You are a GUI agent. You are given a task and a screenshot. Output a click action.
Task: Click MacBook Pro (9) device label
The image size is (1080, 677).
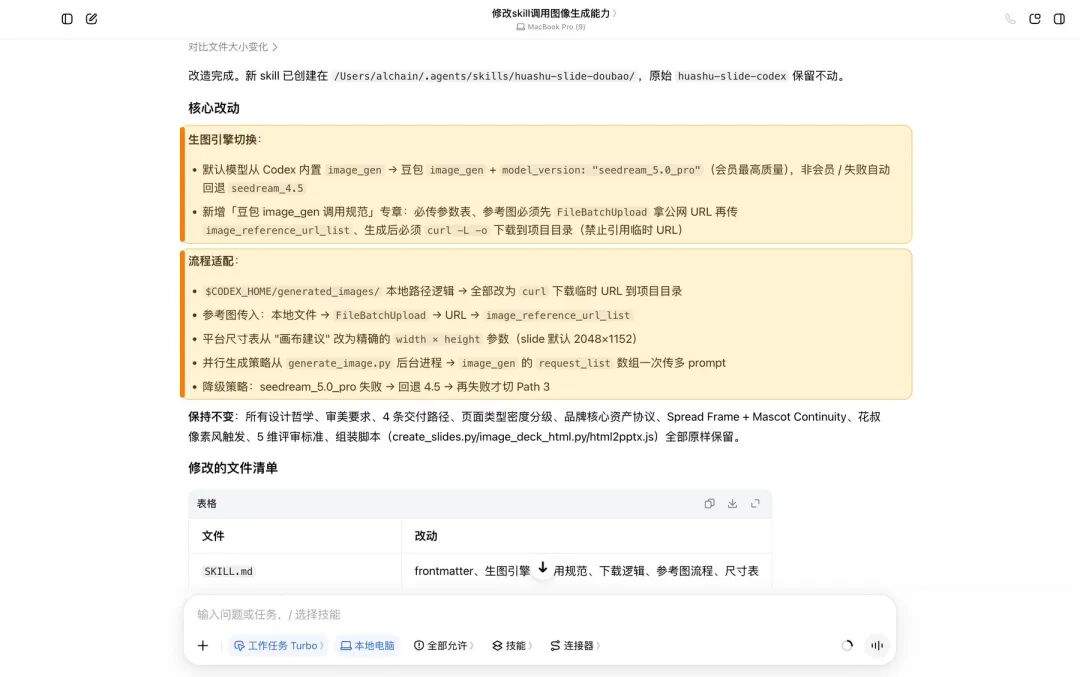(x=551, y=27)
